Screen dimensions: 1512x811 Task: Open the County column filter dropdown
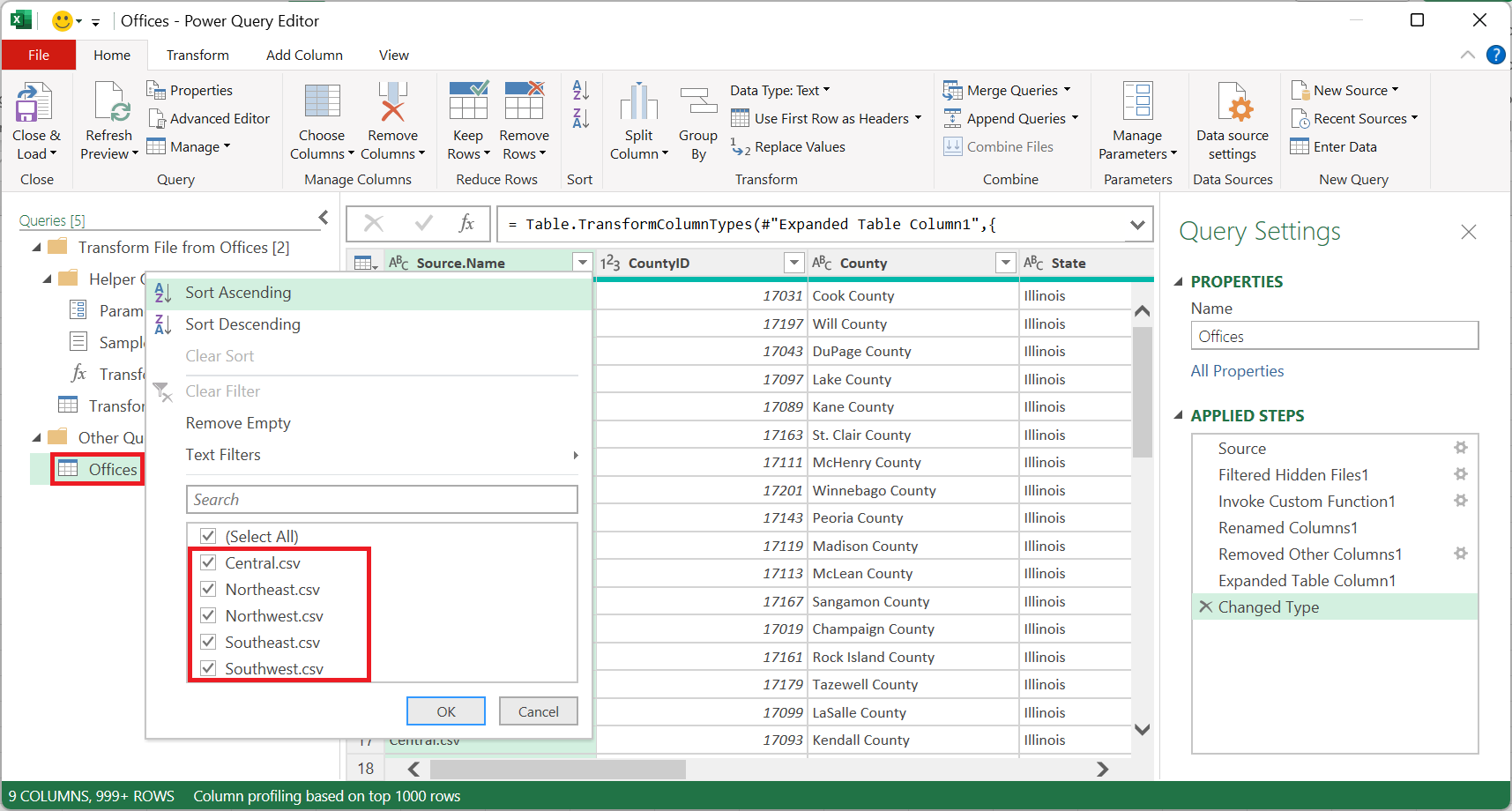coord(1005,263)
